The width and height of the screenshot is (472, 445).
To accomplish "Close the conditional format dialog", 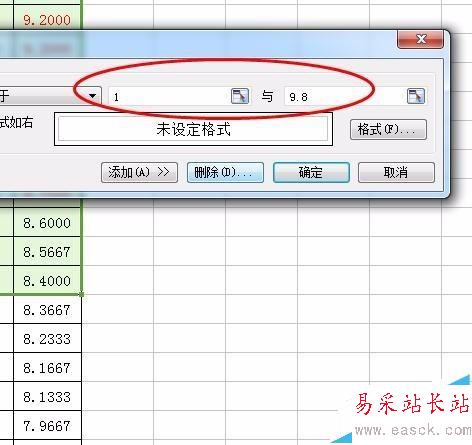I will (421, 39).
